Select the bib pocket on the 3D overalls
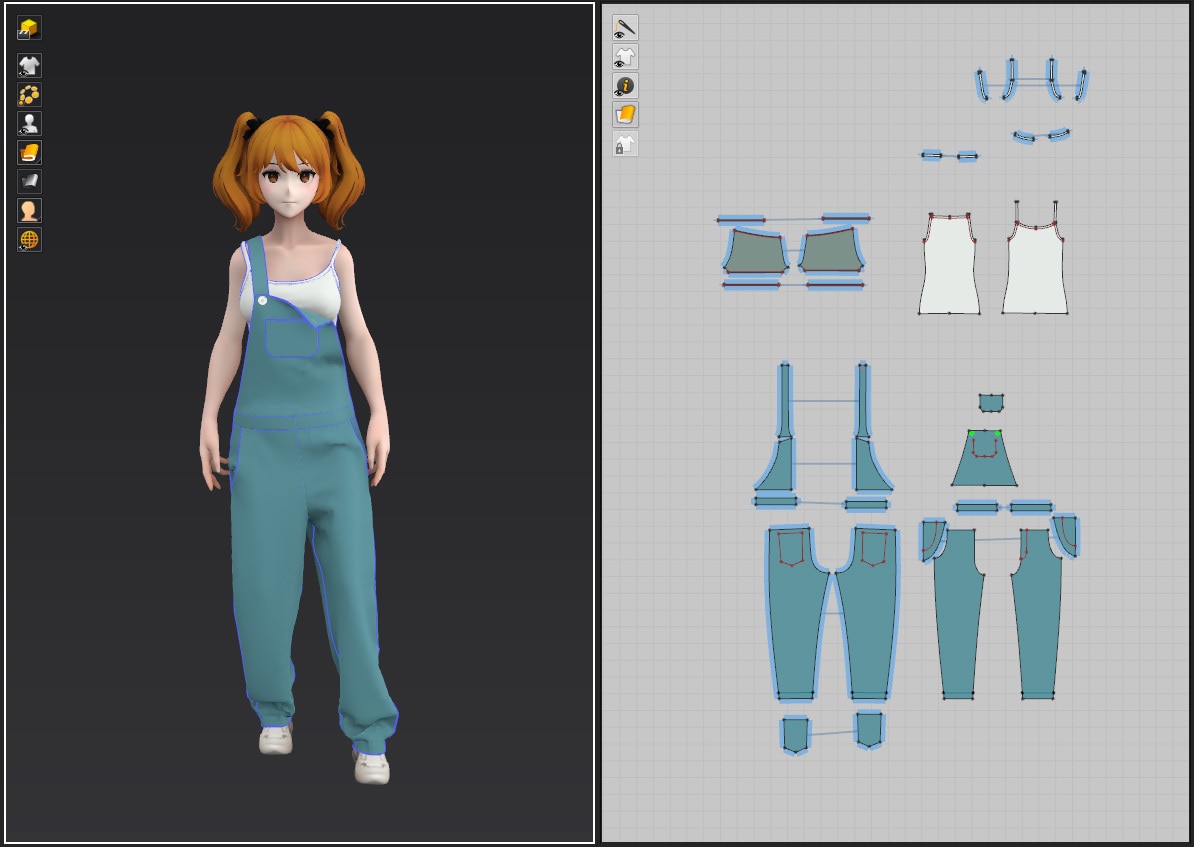This screenshot has width=1194, height=847. tap(292, 338)
